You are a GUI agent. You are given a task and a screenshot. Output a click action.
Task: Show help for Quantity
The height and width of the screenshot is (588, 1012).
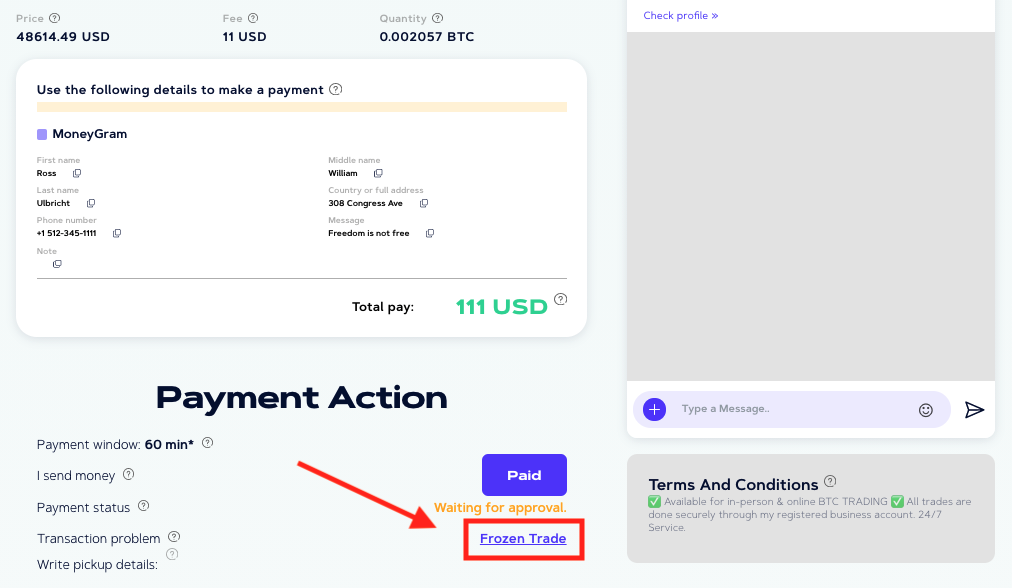point(438,18)
